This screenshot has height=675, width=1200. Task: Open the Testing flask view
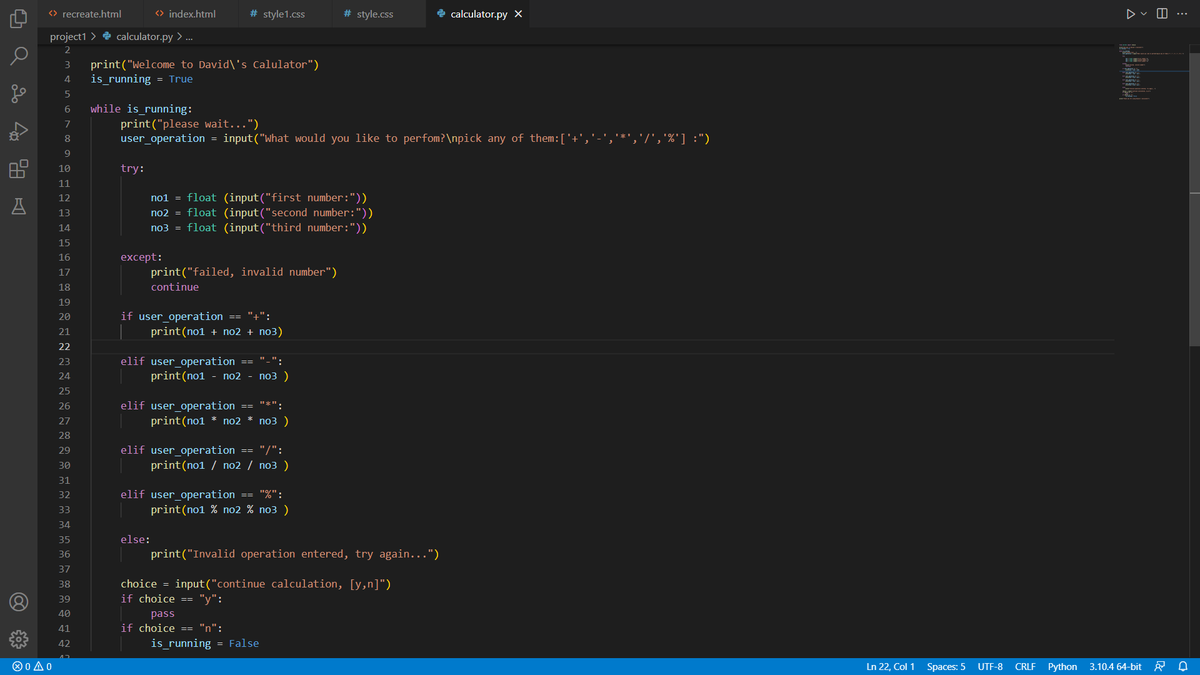click(x=18, y=206)
